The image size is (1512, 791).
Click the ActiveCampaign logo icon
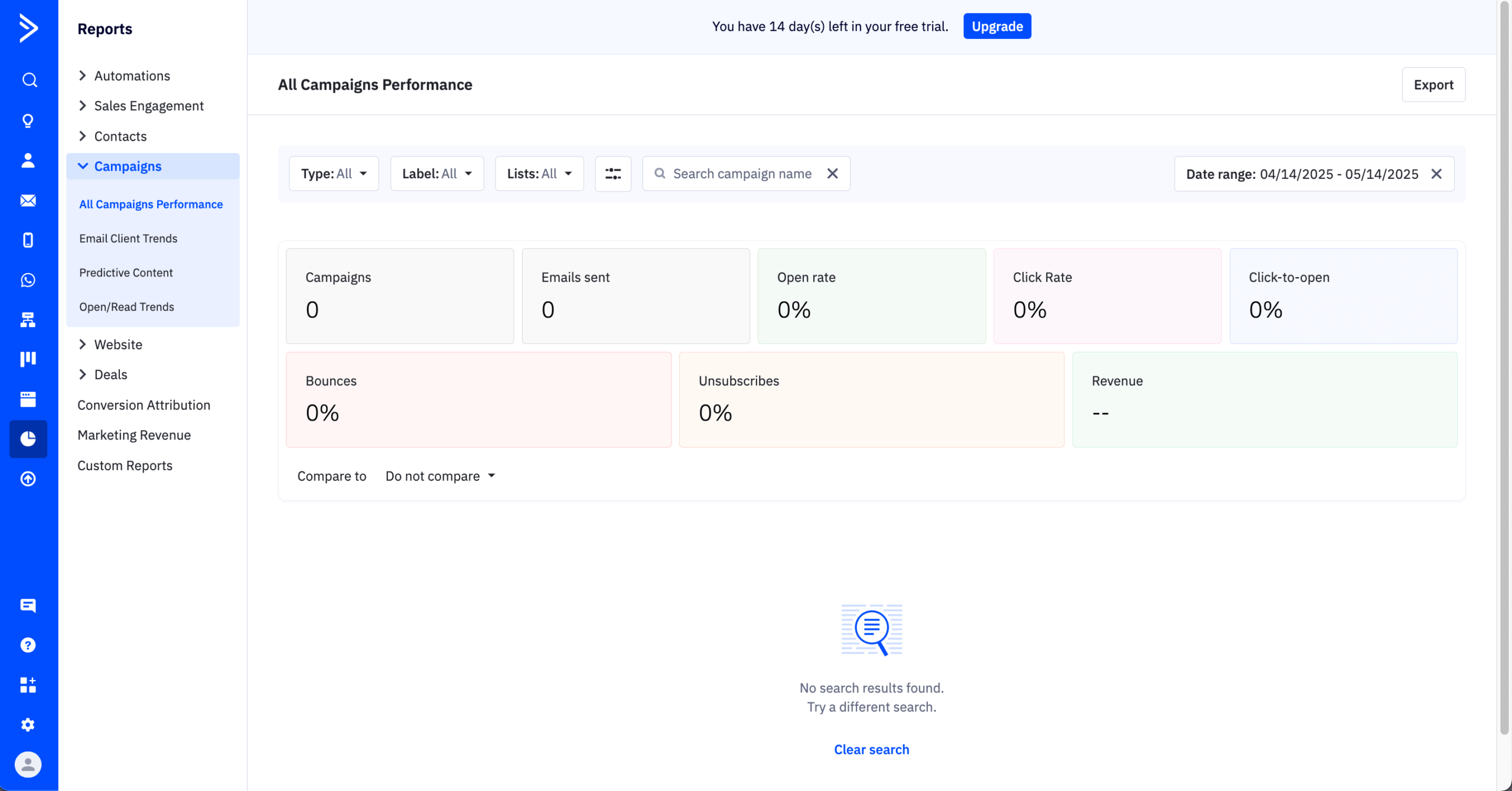tap(28, 28)
